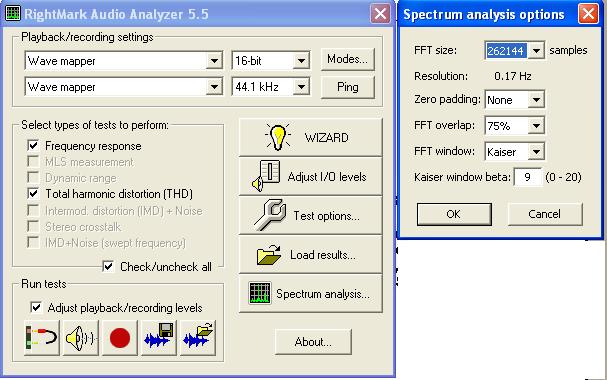Click Cancel in Spectrum analysis options

pyautogui.click(x=545, y=214)
